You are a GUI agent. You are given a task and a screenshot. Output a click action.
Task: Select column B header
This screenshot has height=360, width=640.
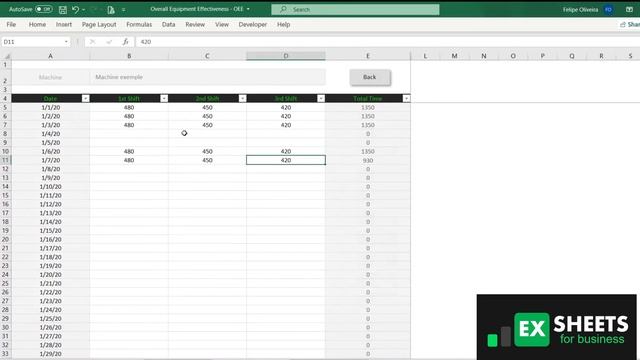[129, 56]
